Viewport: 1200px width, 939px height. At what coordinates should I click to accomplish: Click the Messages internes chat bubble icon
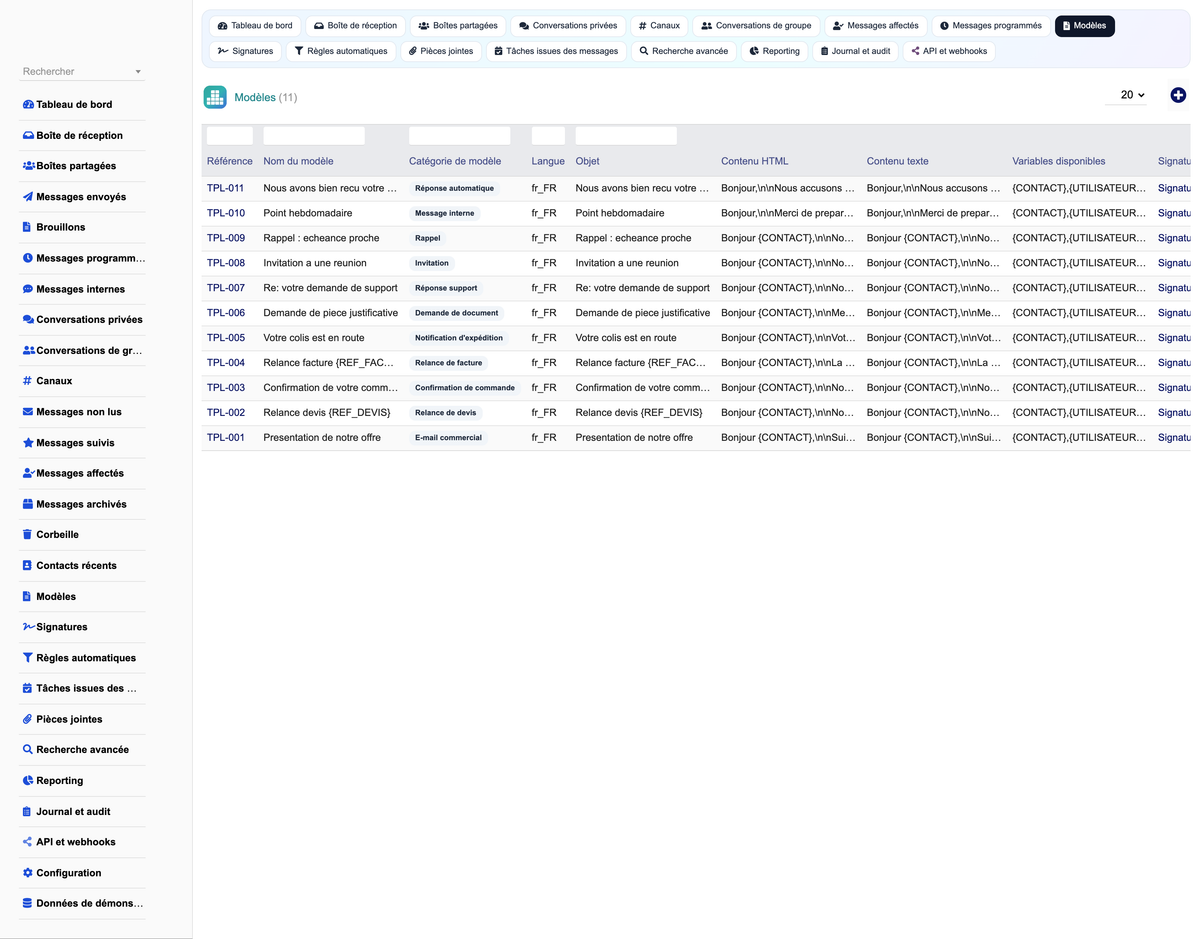(28, 289)
